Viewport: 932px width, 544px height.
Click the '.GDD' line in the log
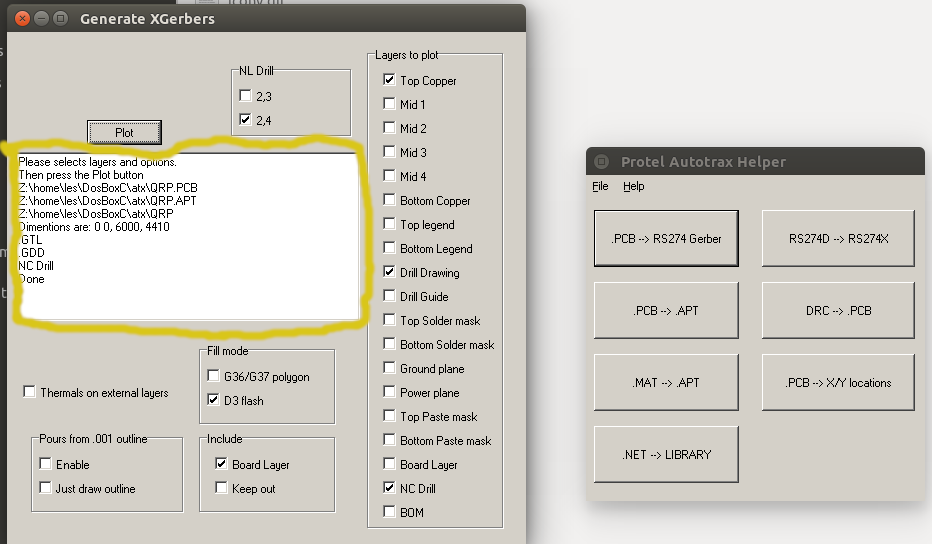(x=32, y=253)
